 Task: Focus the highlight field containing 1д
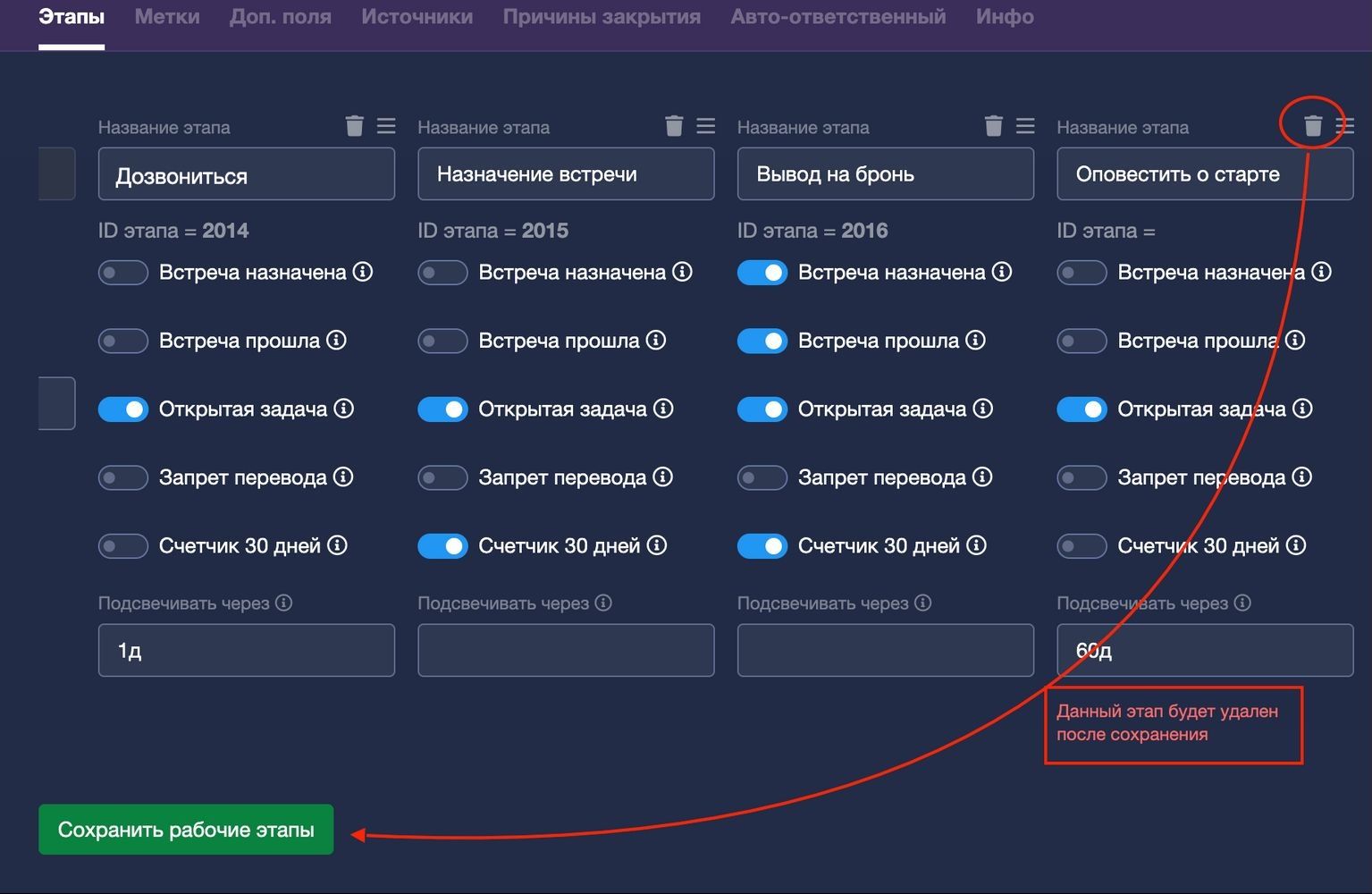(247, 650)
